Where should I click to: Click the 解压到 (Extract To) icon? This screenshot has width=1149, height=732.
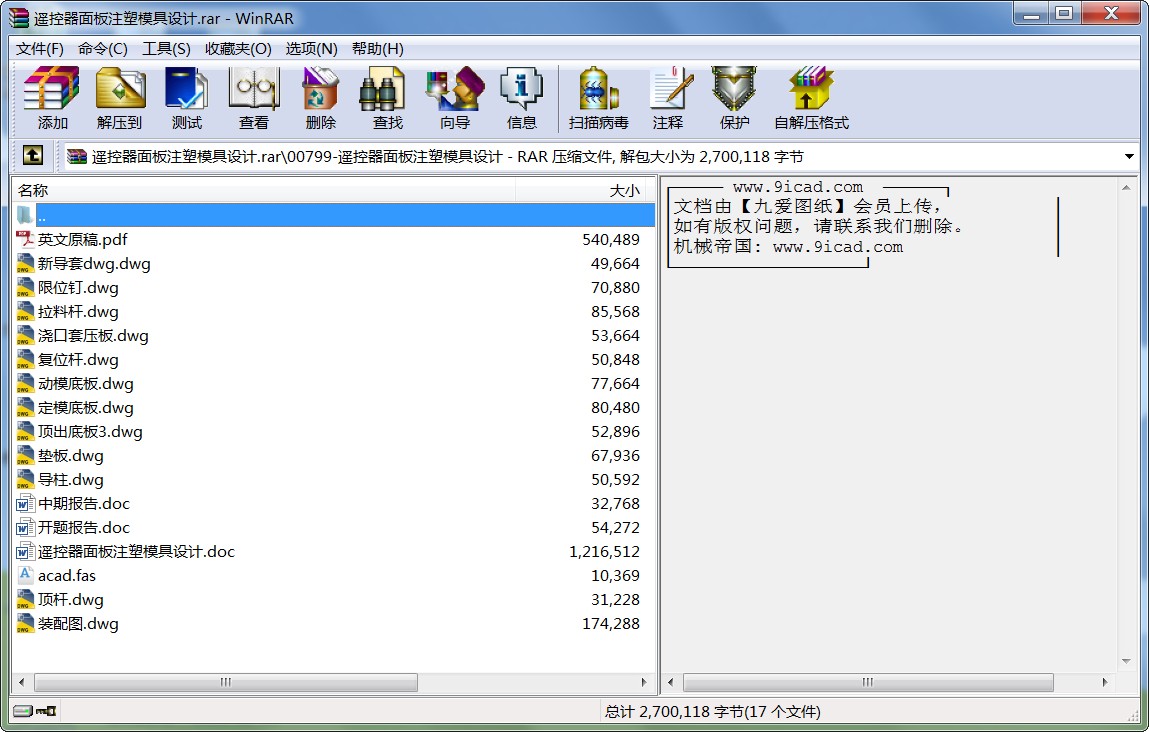point(120,97)
